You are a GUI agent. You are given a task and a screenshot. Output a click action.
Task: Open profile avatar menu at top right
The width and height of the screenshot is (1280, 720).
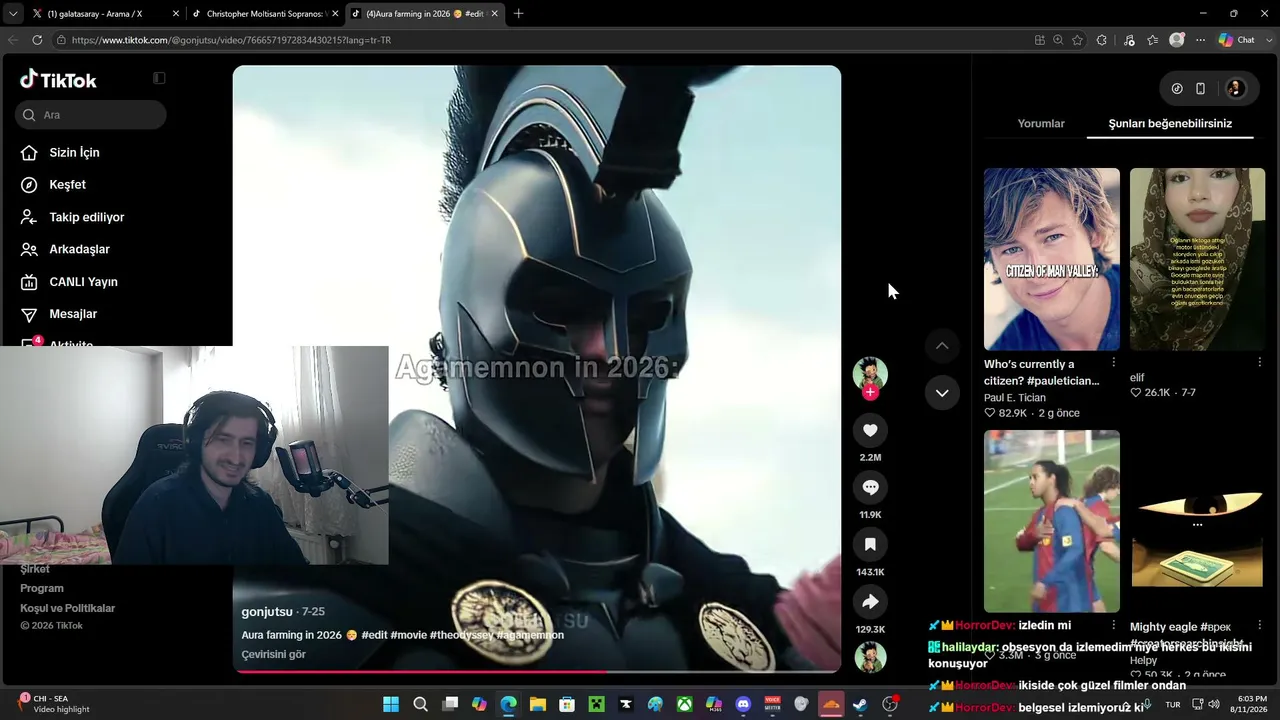point(1235,88)
